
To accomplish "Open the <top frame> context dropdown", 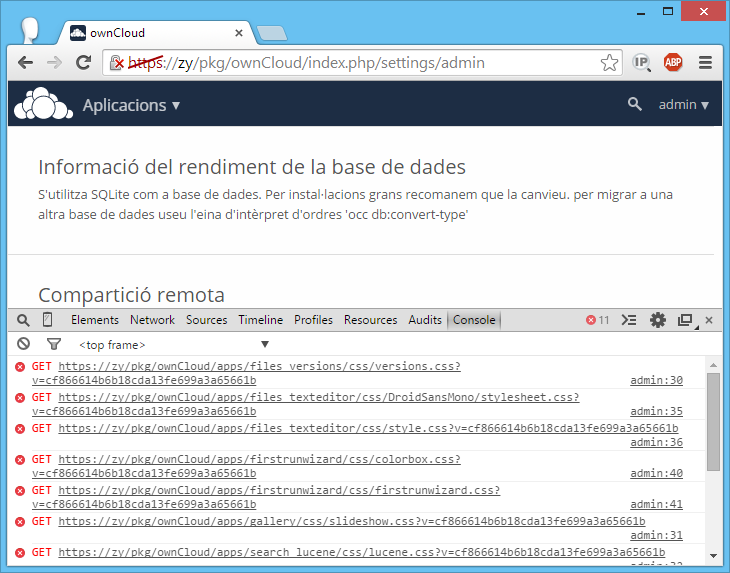I will [x=174, y=345].
